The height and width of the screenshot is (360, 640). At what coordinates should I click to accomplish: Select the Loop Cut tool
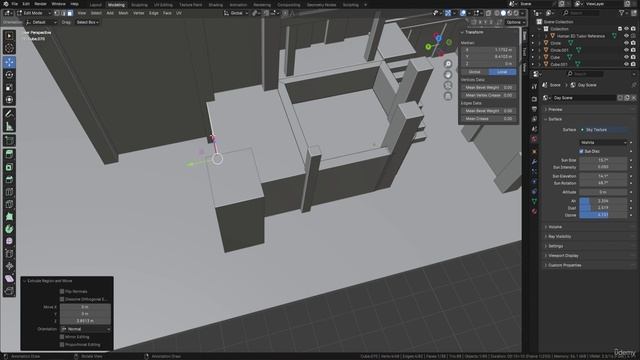[9, 192]
